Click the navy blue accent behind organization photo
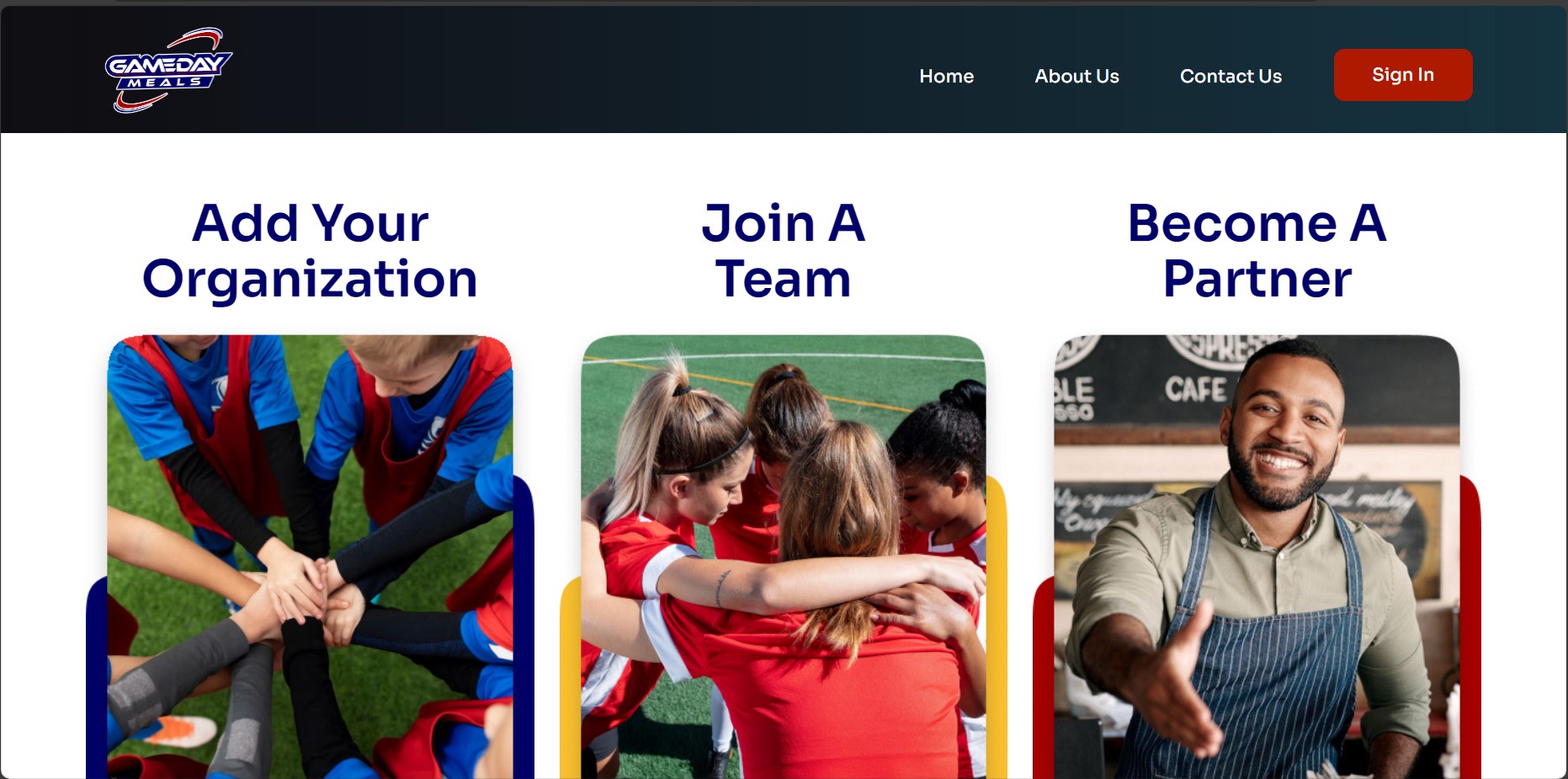The width and height of the screenshot is (1568, 779). click(x=524, y=627)
